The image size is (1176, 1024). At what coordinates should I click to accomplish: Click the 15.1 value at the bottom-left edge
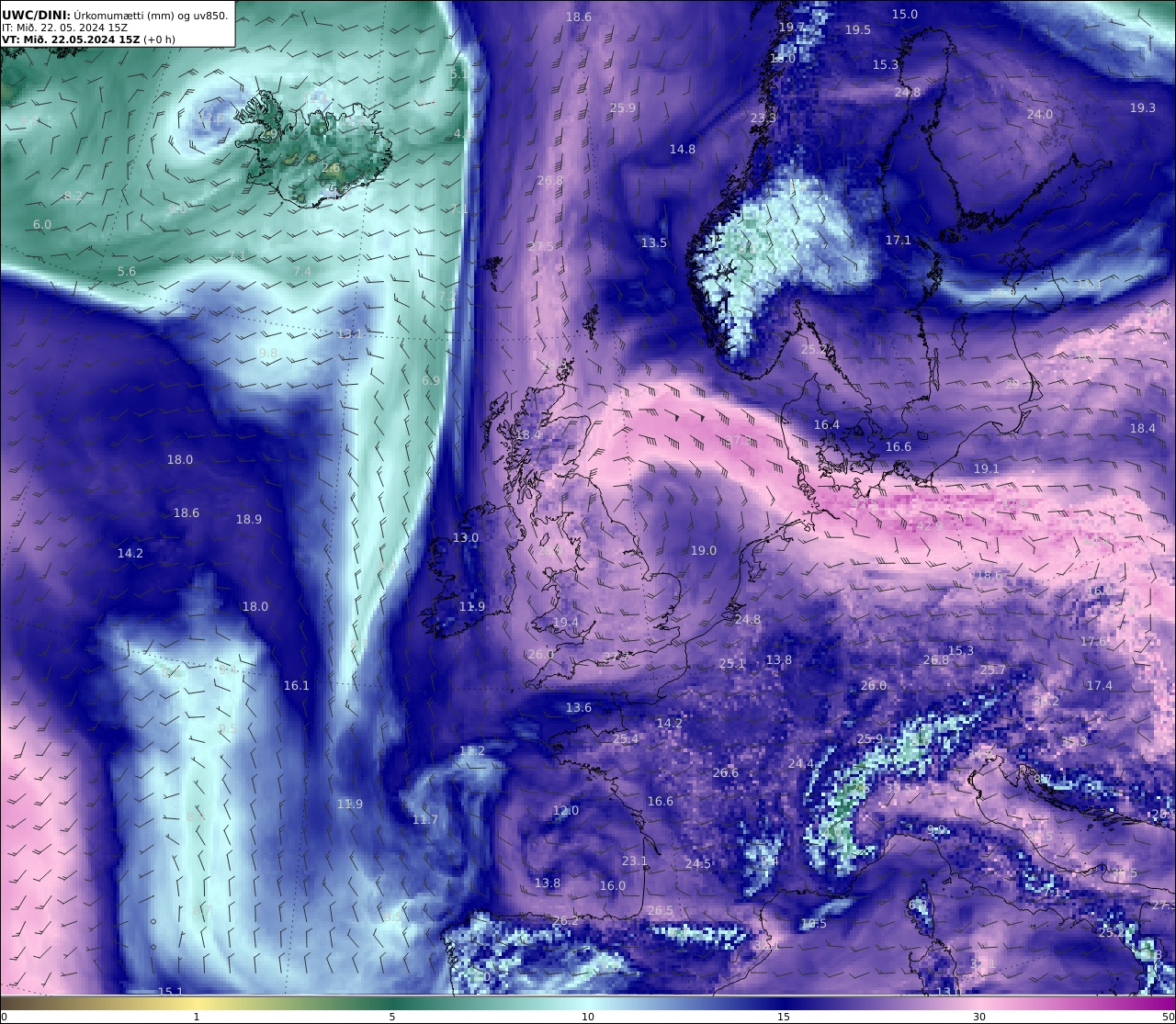click(171, 992)
